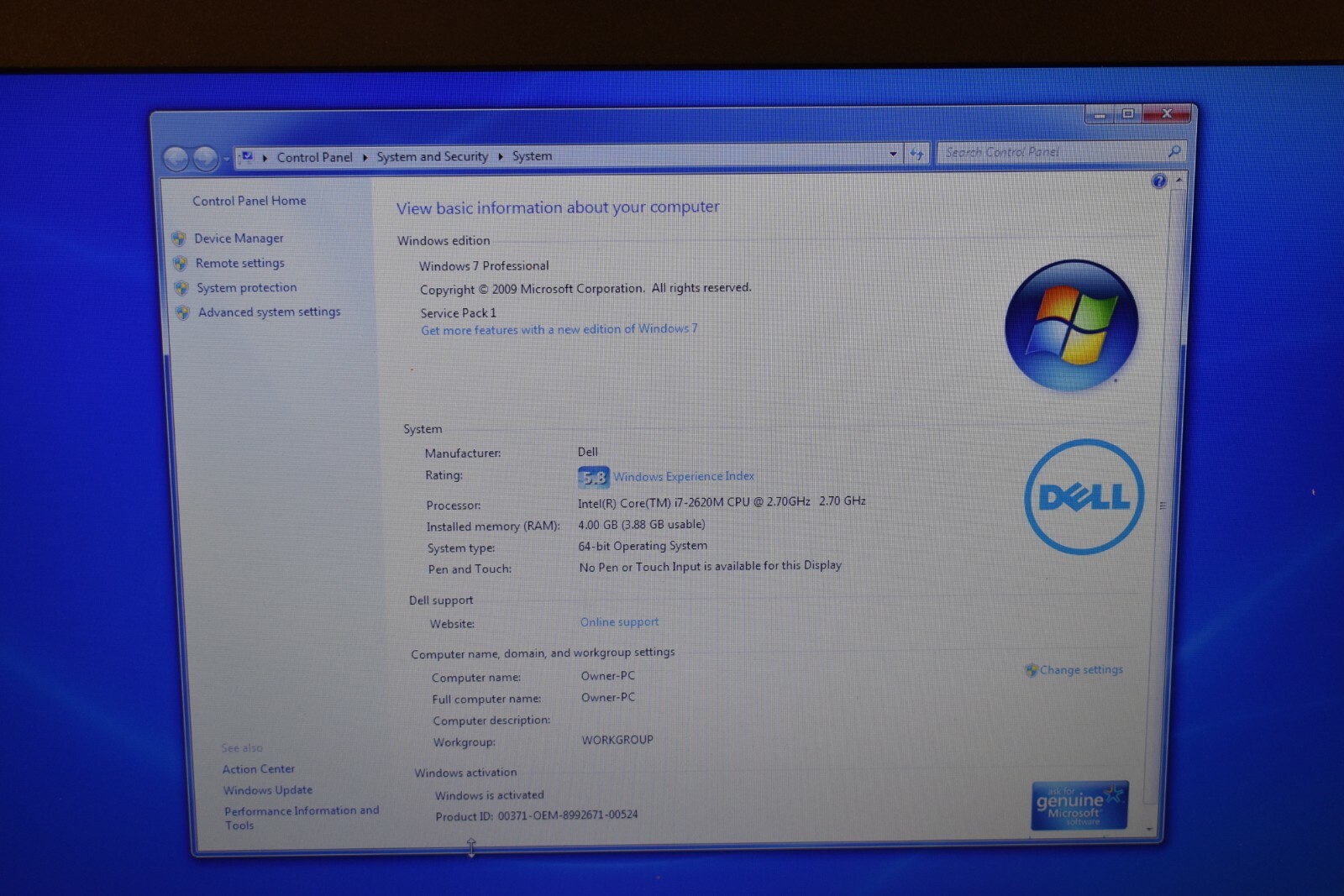The image size is (1344, 896).
Task: Open Device Manager link
Action: (239, 238)
